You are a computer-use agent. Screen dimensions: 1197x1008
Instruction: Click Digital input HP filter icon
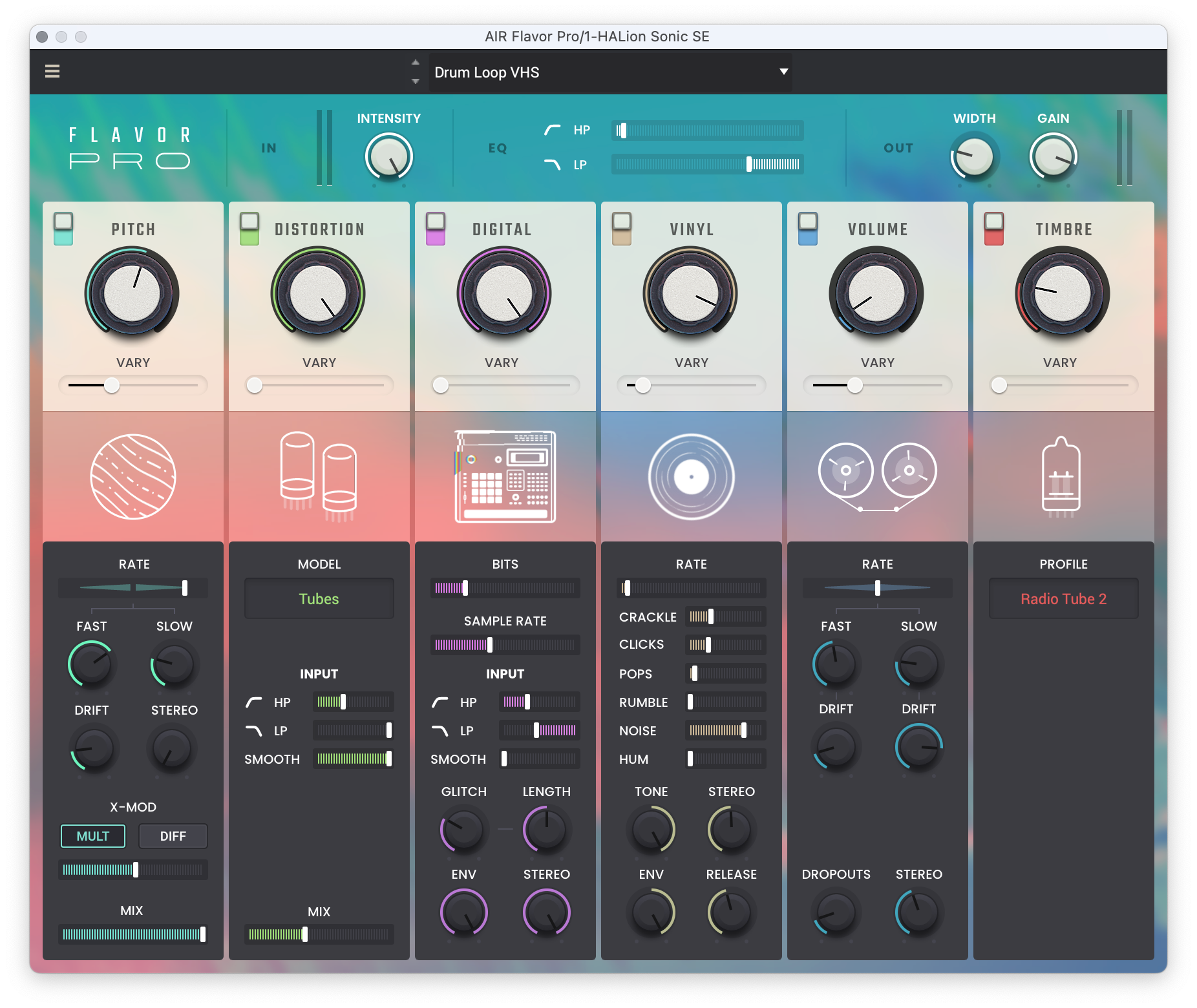(x=440, y=702)
